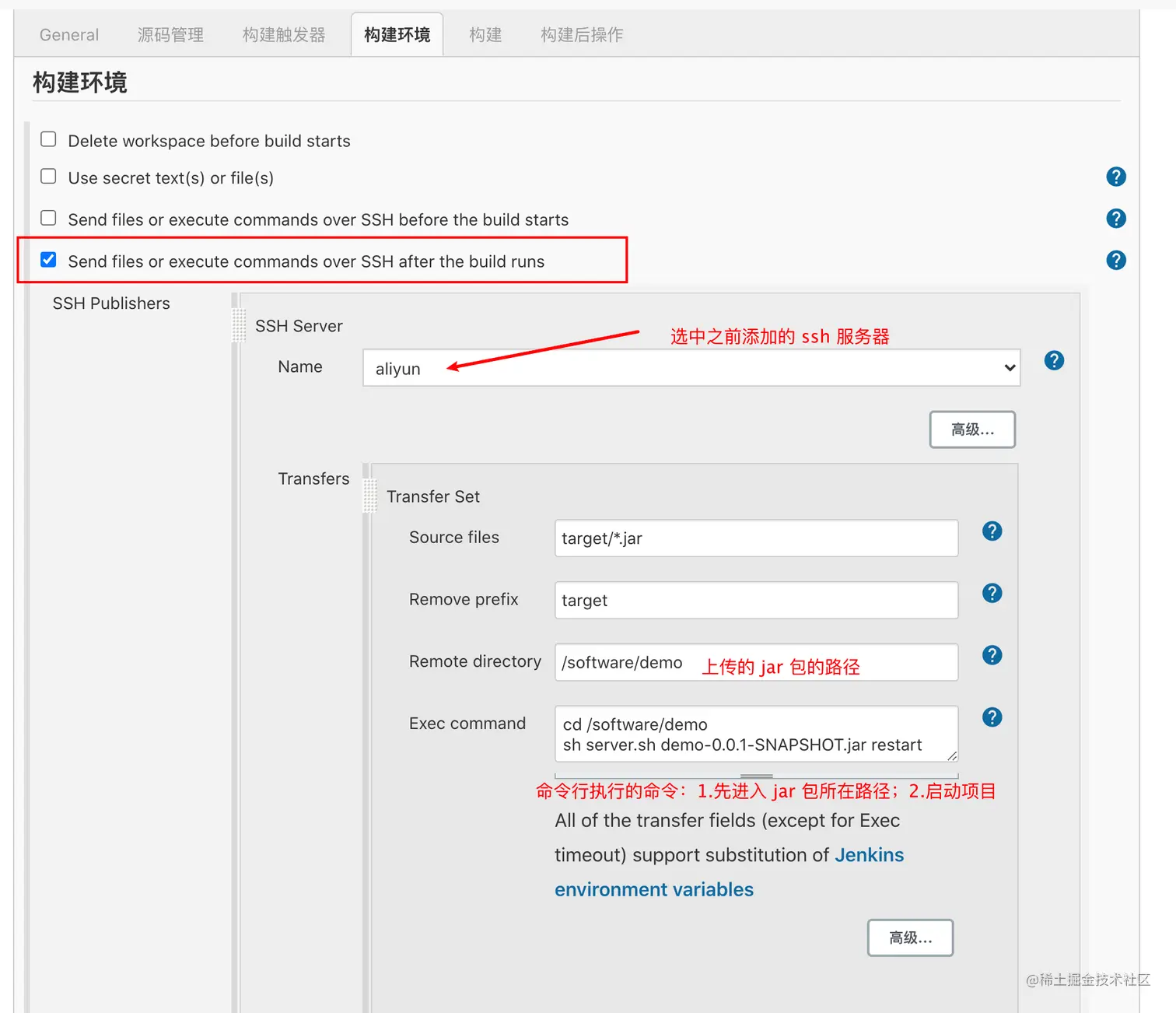Click the 高级 button under SSH Server Name
The image size is (1176, 1013).
(x=972, y=429)
